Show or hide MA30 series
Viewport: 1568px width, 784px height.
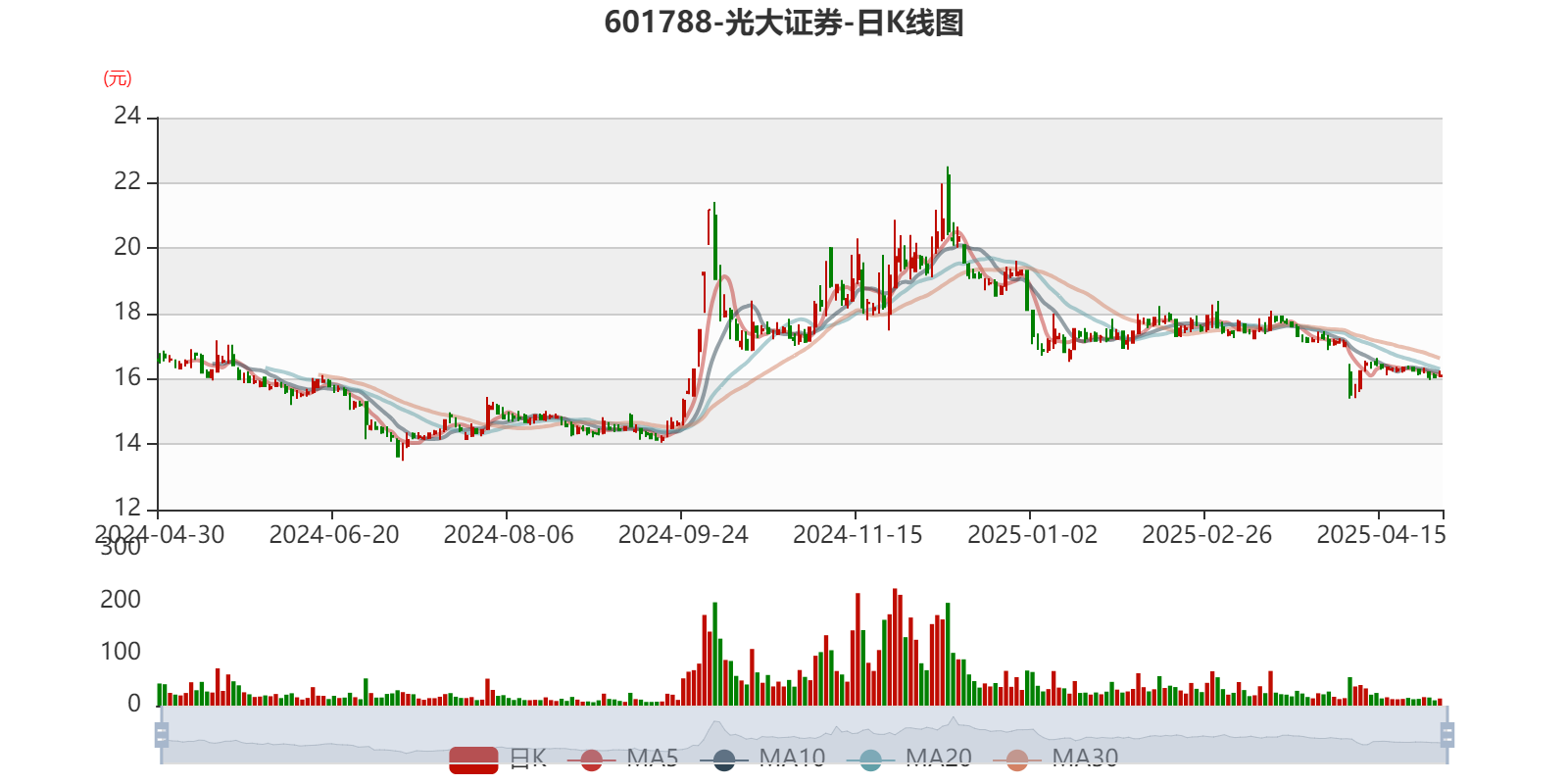click(x=1055, y=759)
